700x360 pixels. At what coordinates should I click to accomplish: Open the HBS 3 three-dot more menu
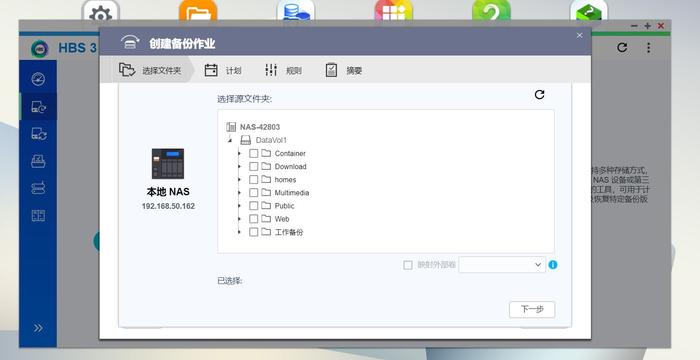[648, 47]
